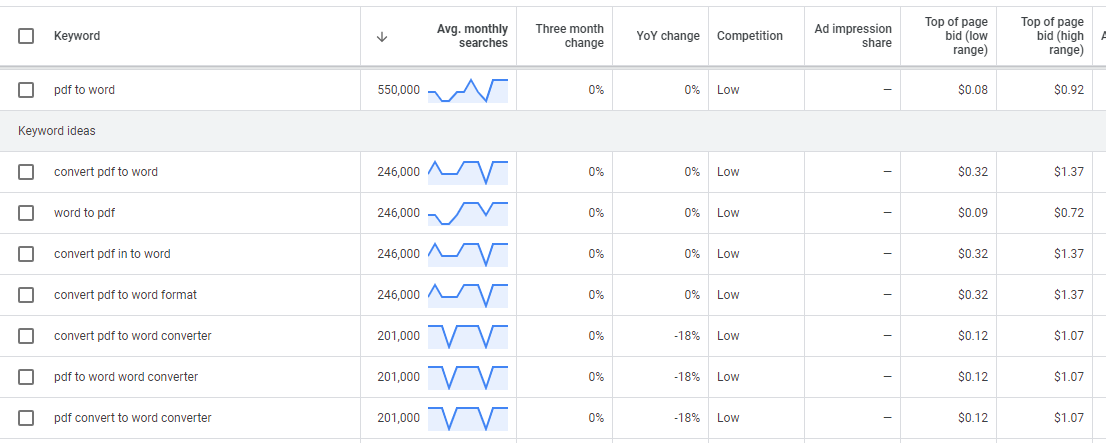Sort by the Competition column header
1106x443 pixels.
750,36
